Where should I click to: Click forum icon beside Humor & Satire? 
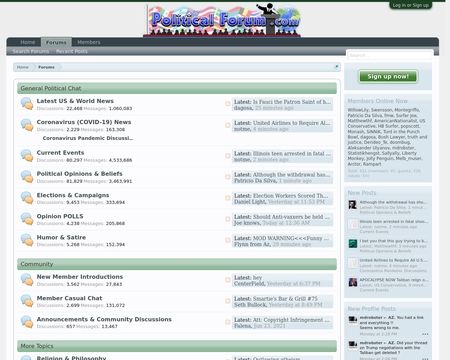(27, 240)
